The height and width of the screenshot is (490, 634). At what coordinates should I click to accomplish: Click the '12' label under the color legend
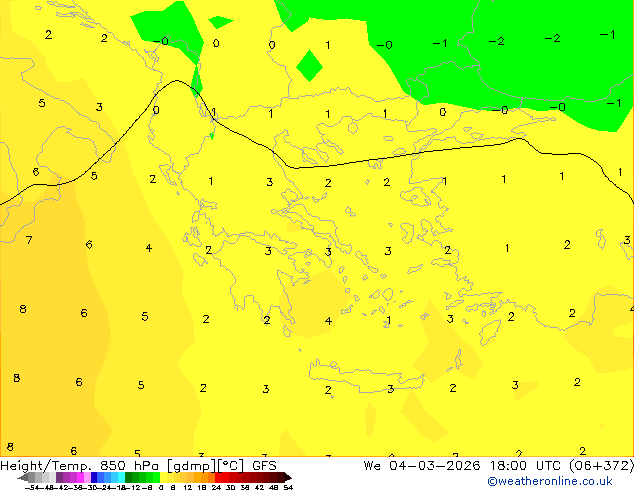(188, 487)
